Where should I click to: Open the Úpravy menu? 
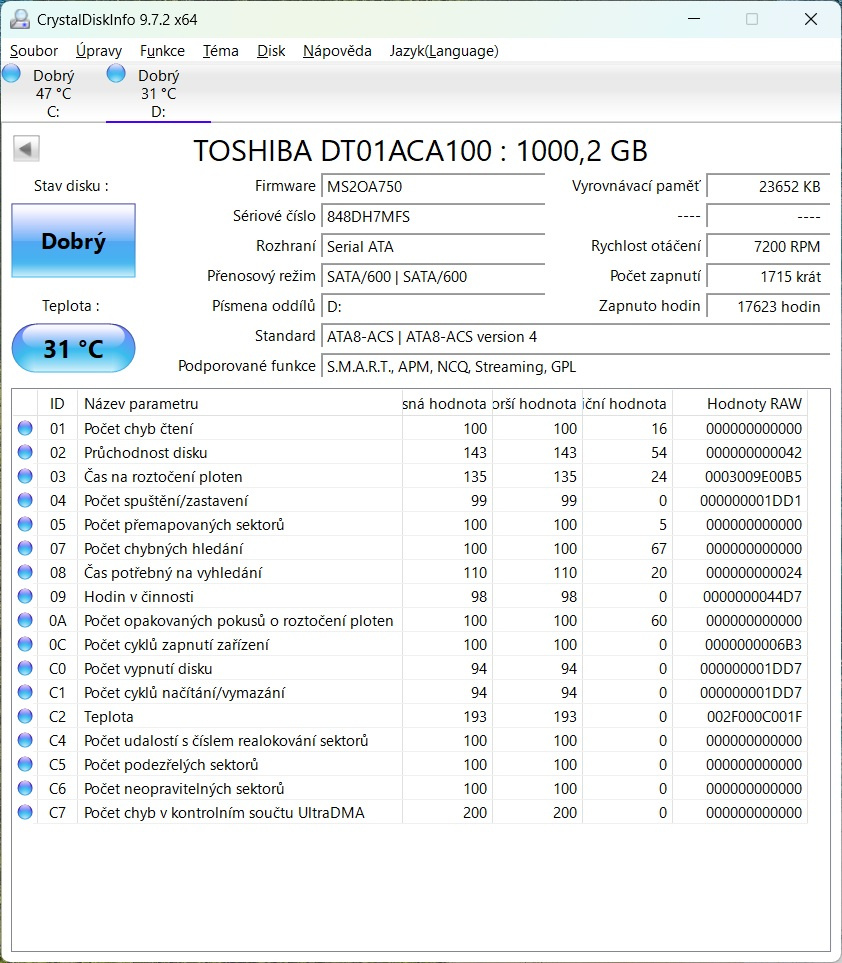[x=99, y=50]
